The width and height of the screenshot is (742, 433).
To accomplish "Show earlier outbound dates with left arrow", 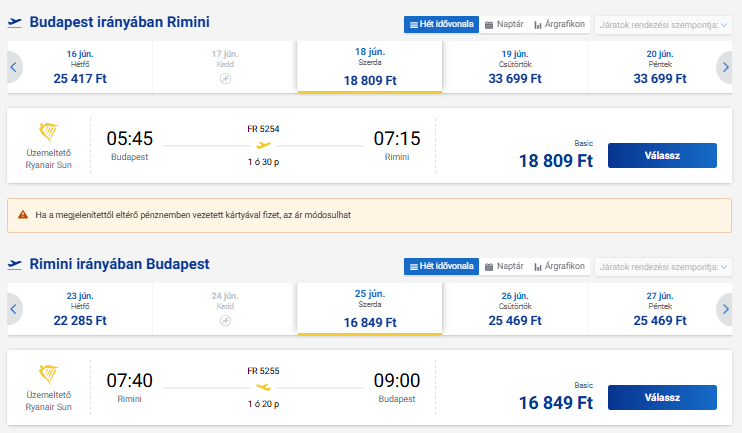I will (14, 67).
